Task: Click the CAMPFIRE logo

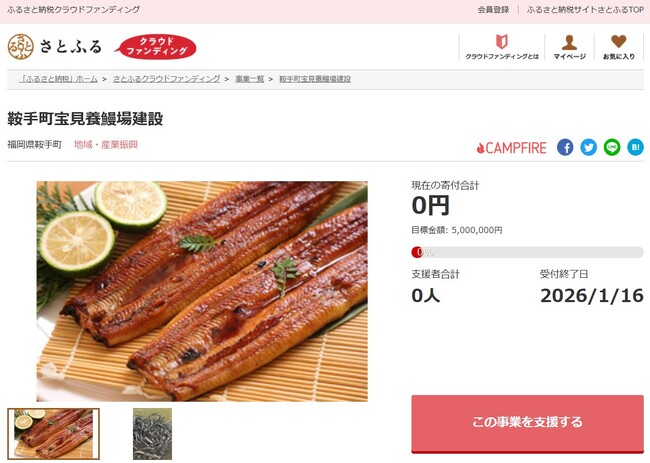Action: coord(512,148)
